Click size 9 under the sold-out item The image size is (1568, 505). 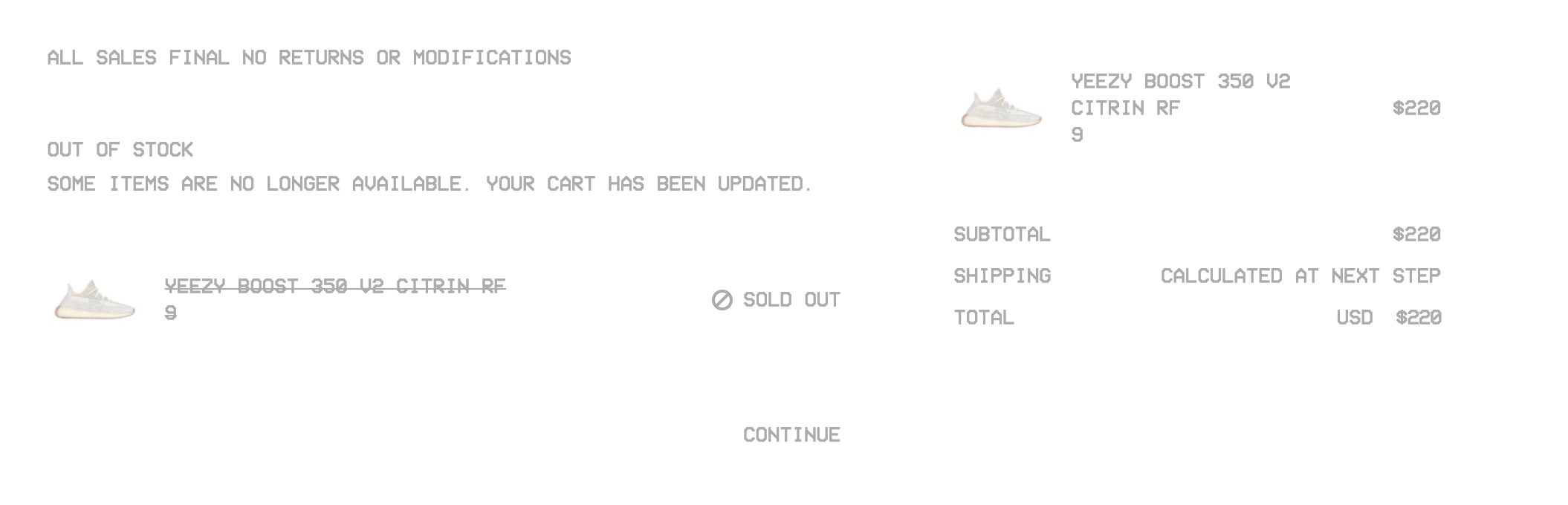coord(171,313)
